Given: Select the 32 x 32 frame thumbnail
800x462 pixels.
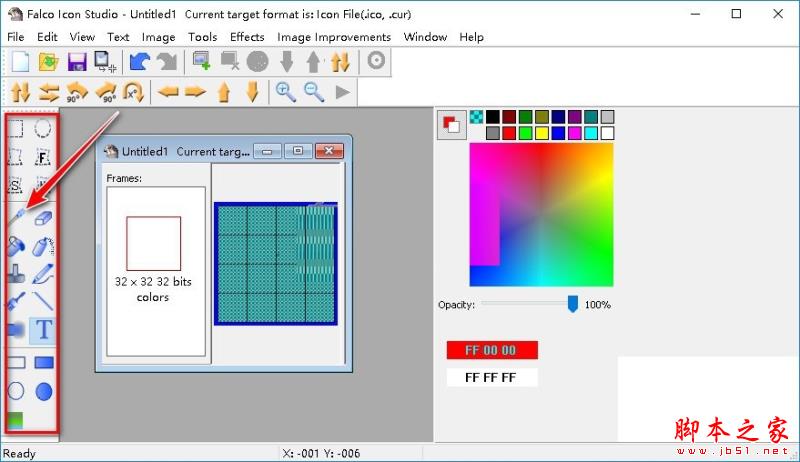Looking at the screenshot, I should pos(154,243).
